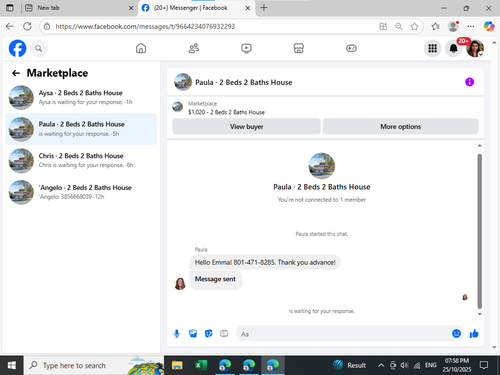Click the large Paula listing photo in chat
Viewport: 500px width, 375px height.
coord(322,166)
